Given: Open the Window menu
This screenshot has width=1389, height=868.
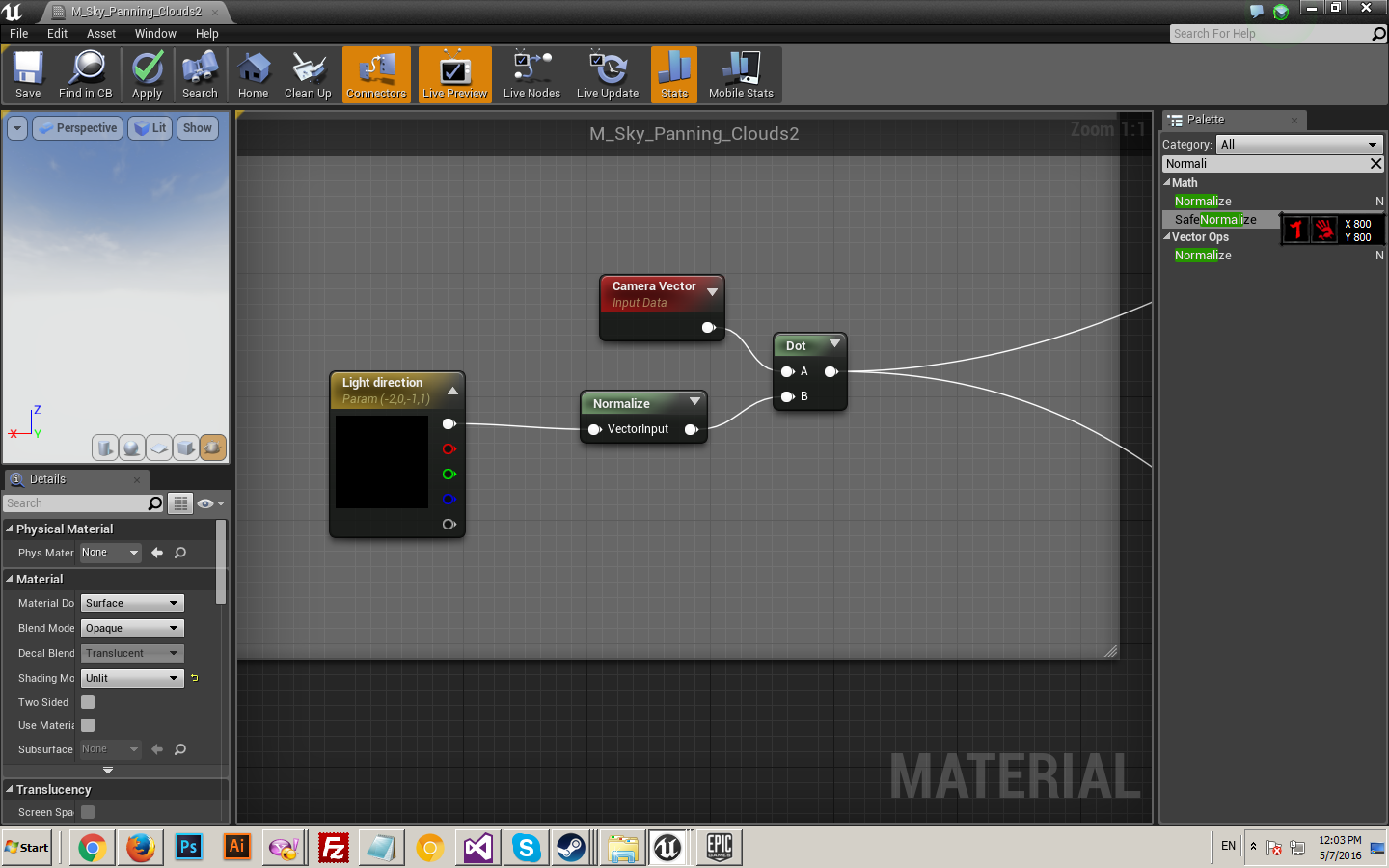Looking at the screenshot, I should click(155, 34).
